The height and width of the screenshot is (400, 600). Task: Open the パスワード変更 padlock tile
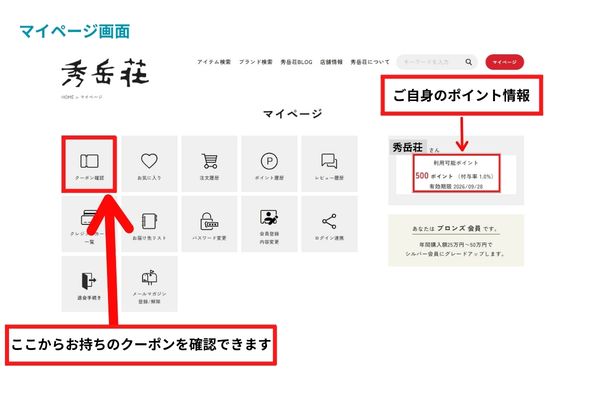pyautogui.click(x=209, y=224)
